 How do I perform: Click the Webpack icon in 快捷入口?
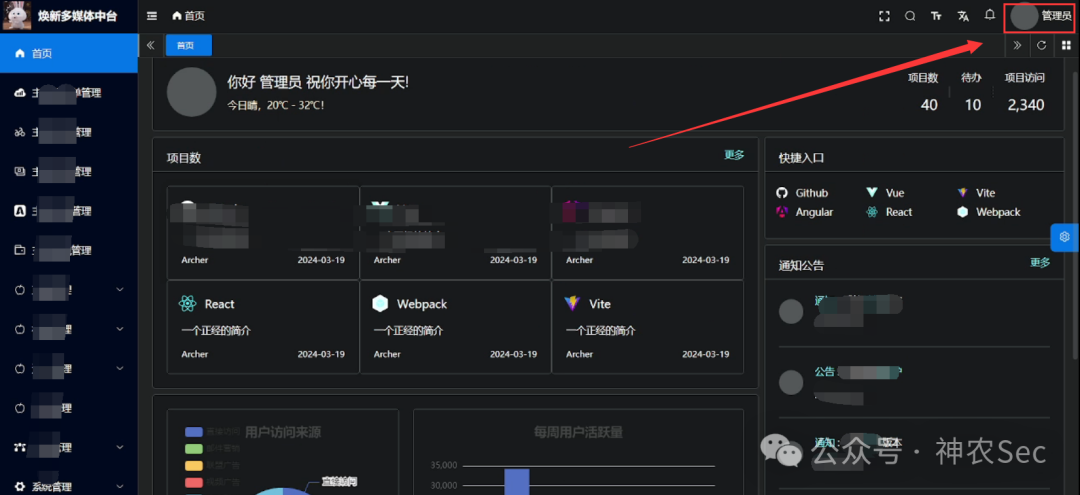click(x=962, y=212)
